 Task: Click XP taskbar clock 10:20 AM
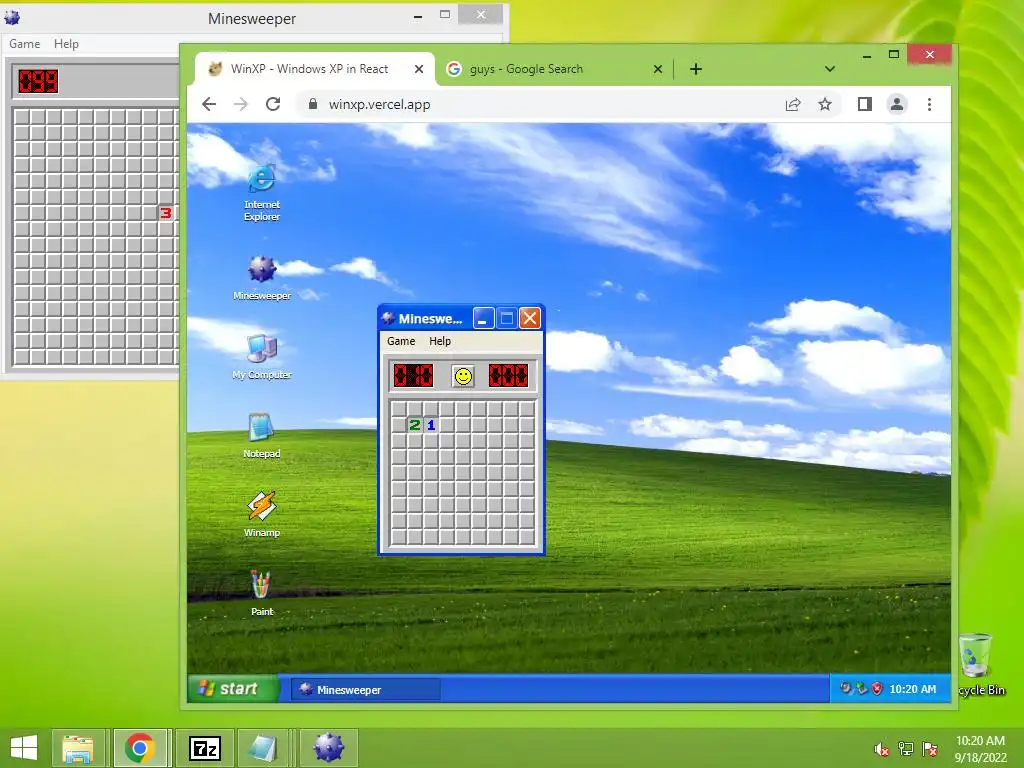pos(912,689)
